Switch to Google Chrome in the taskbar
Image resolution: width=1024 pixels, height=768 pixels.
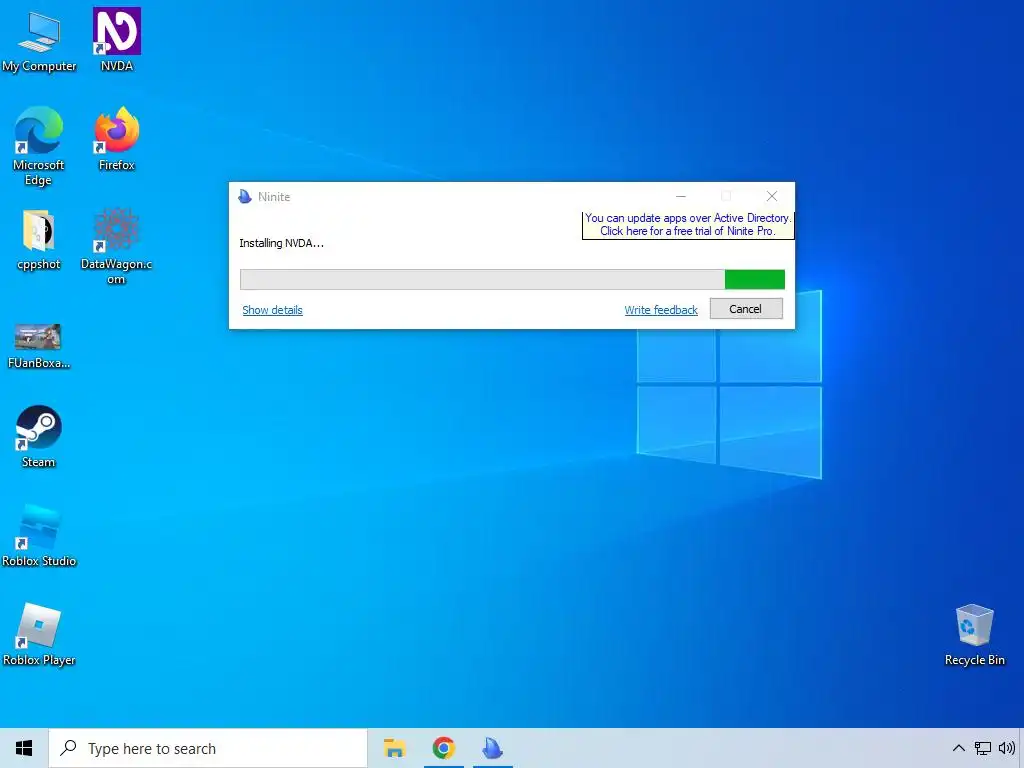click(443, 748)
